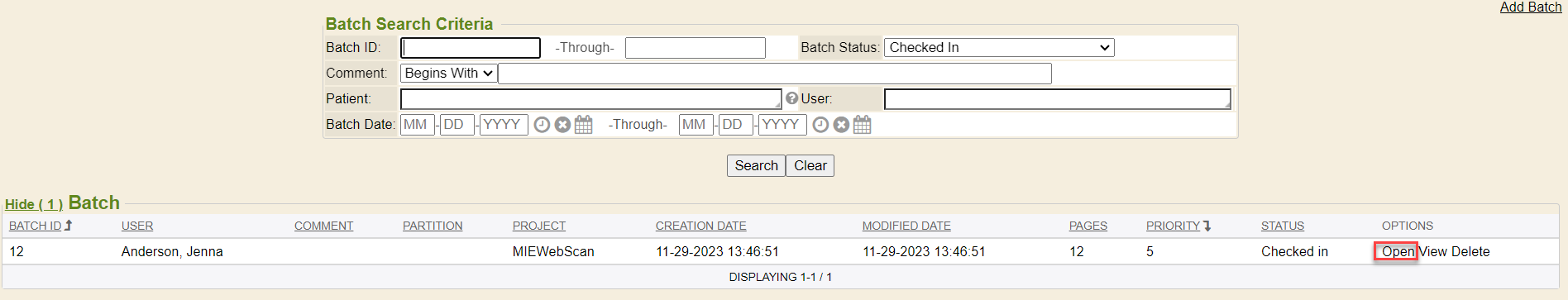The height and width of the screenshot is (300, 1568).
Task: Open batch 12 via Open link
Action: [1398, 251]
